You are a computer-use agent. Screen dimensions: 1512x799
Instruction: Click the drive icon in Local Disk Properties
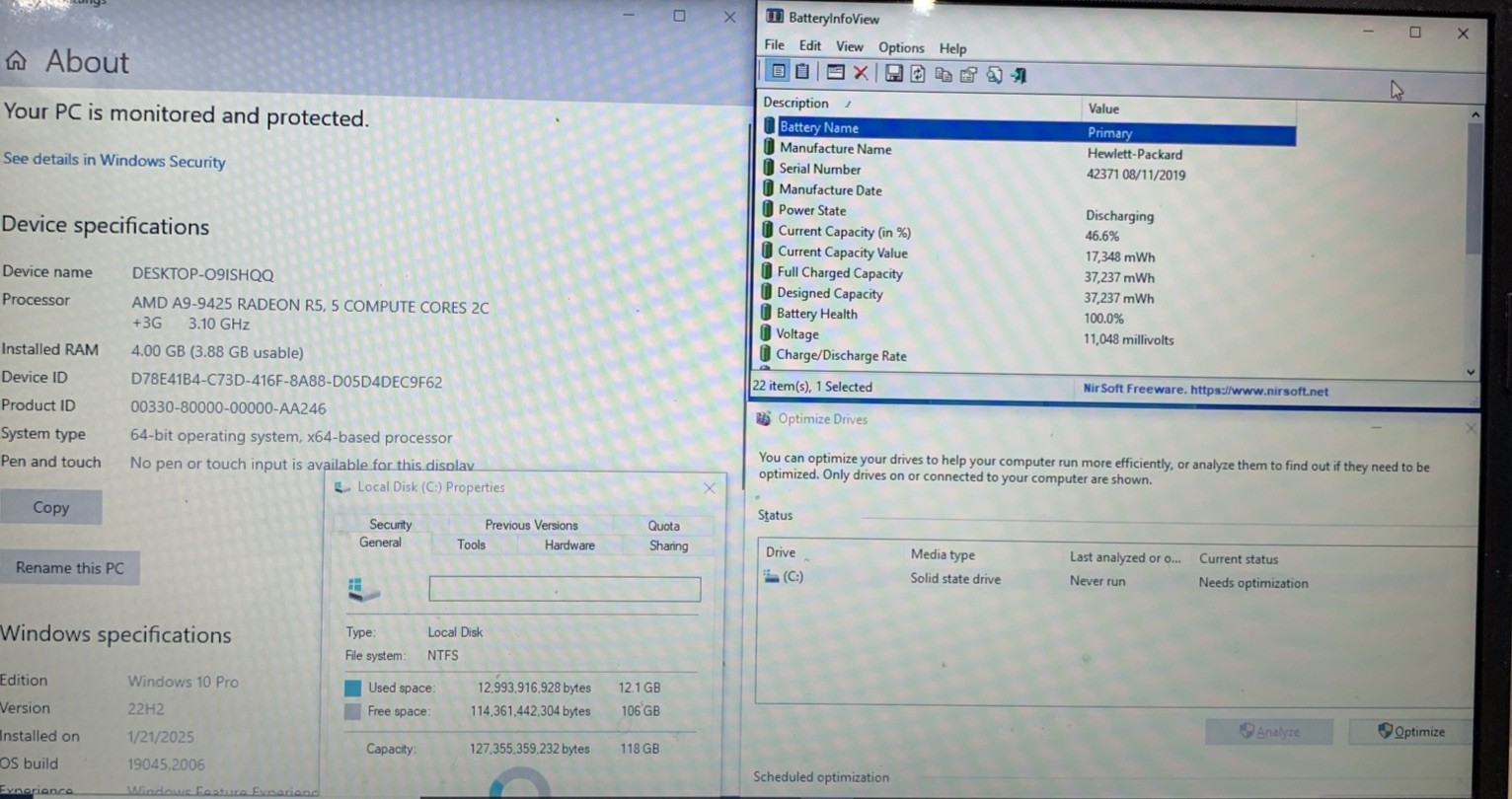[x=363, y=590]
